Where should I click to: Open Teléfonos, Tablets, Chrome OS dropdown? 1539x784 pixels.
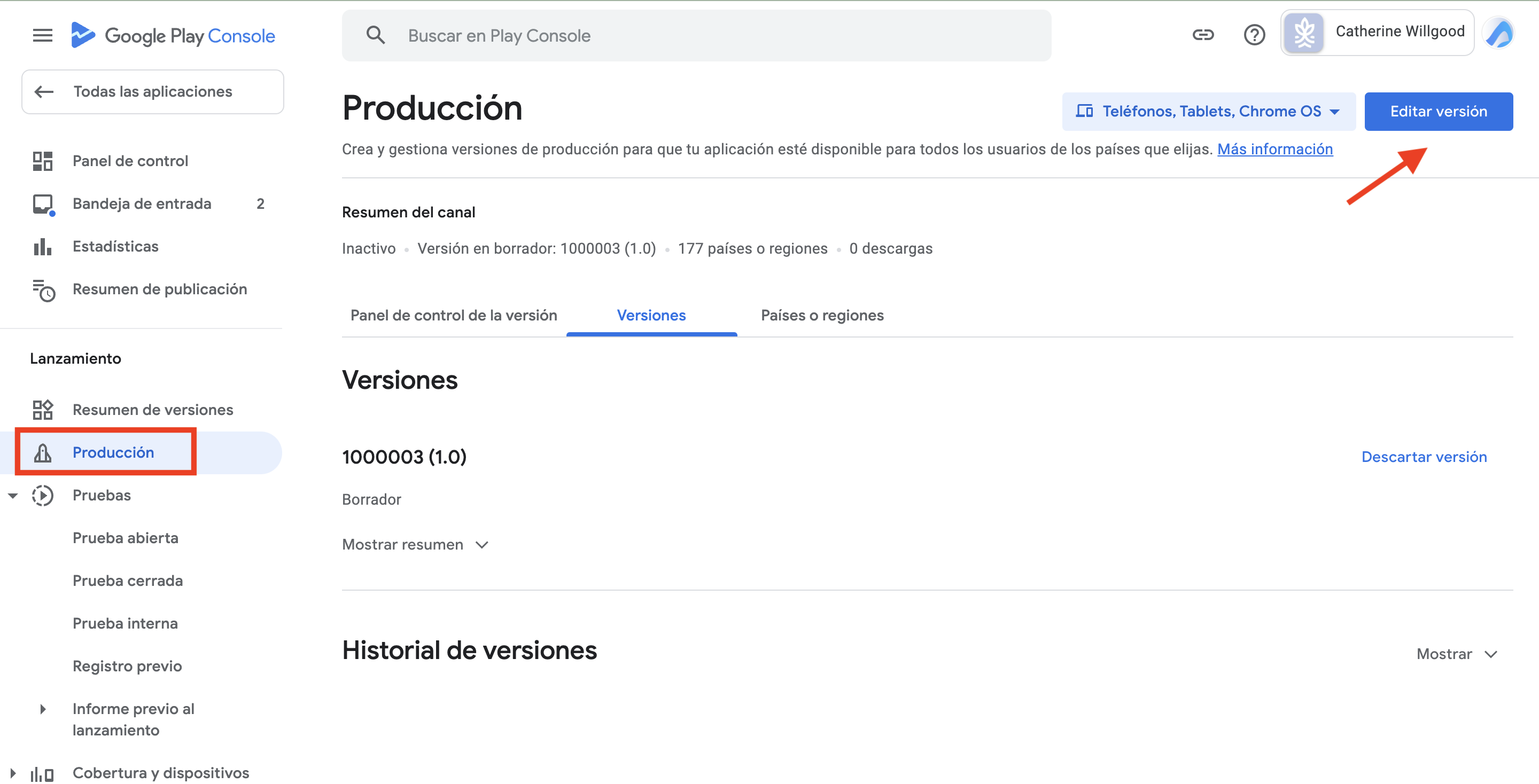(1208, 112)
